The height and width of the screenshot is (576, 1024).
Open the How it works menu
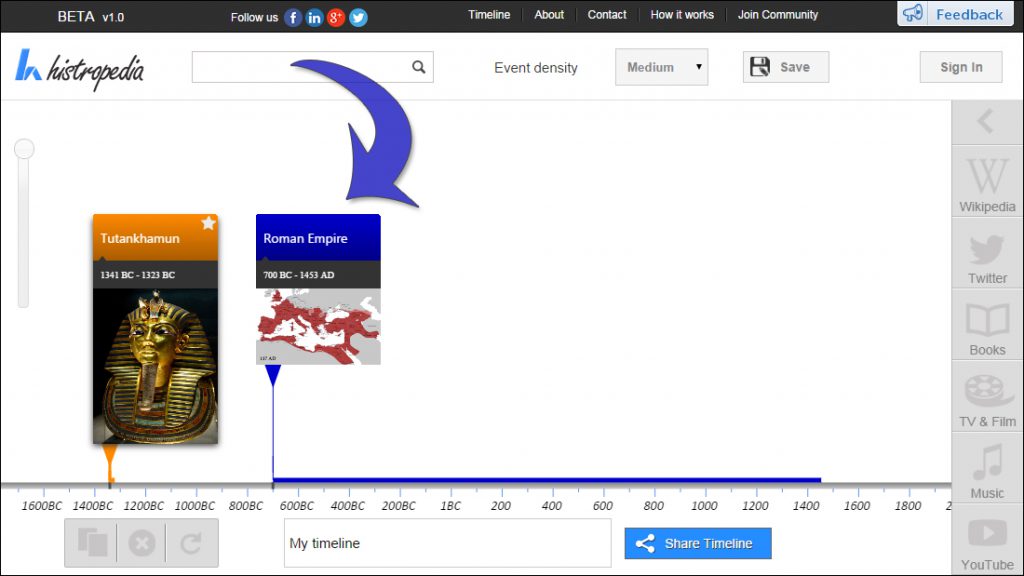point(682,15)
